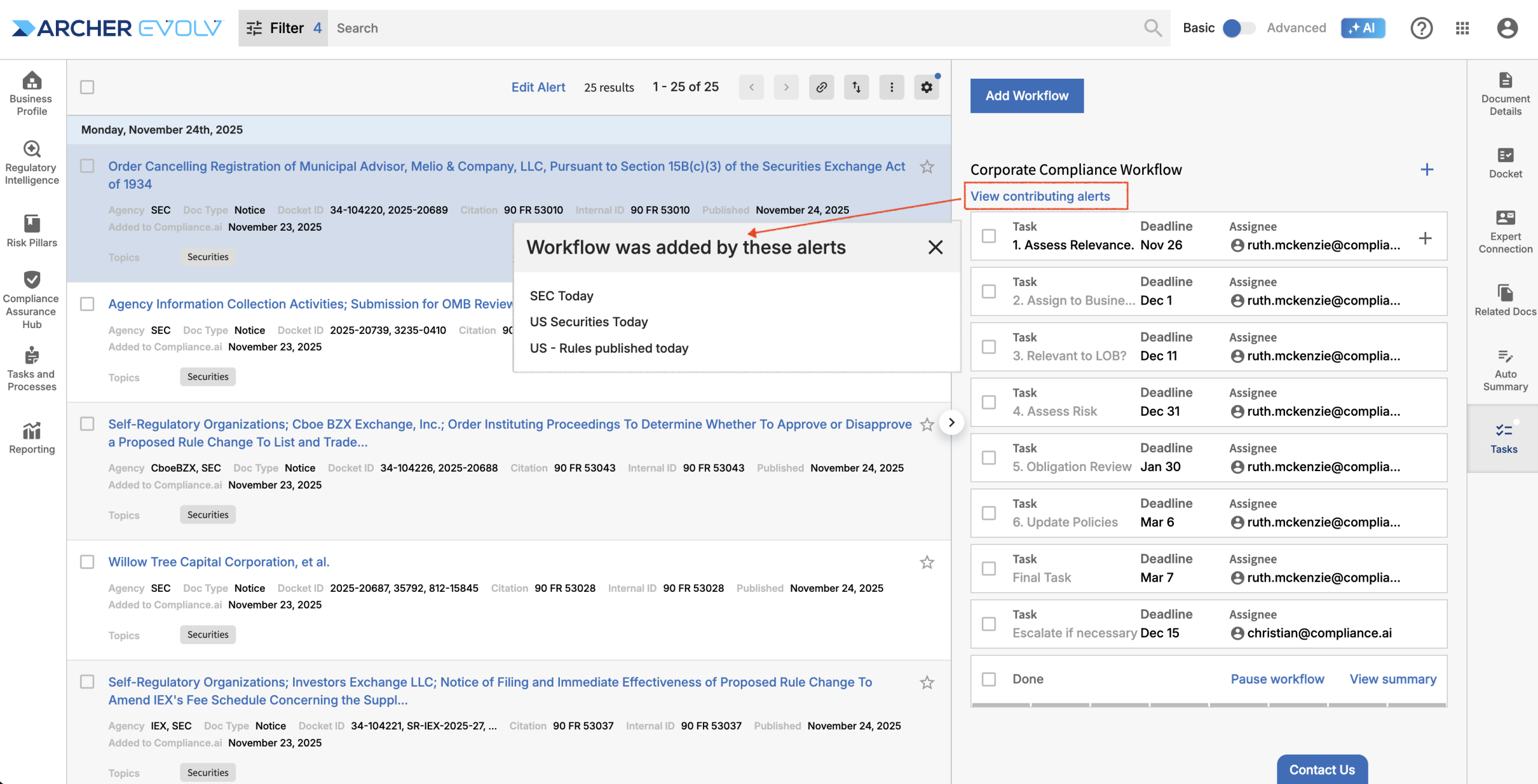Tick the Done checkbox in workflow
1538x784 pixels.
tap(989, 679)
